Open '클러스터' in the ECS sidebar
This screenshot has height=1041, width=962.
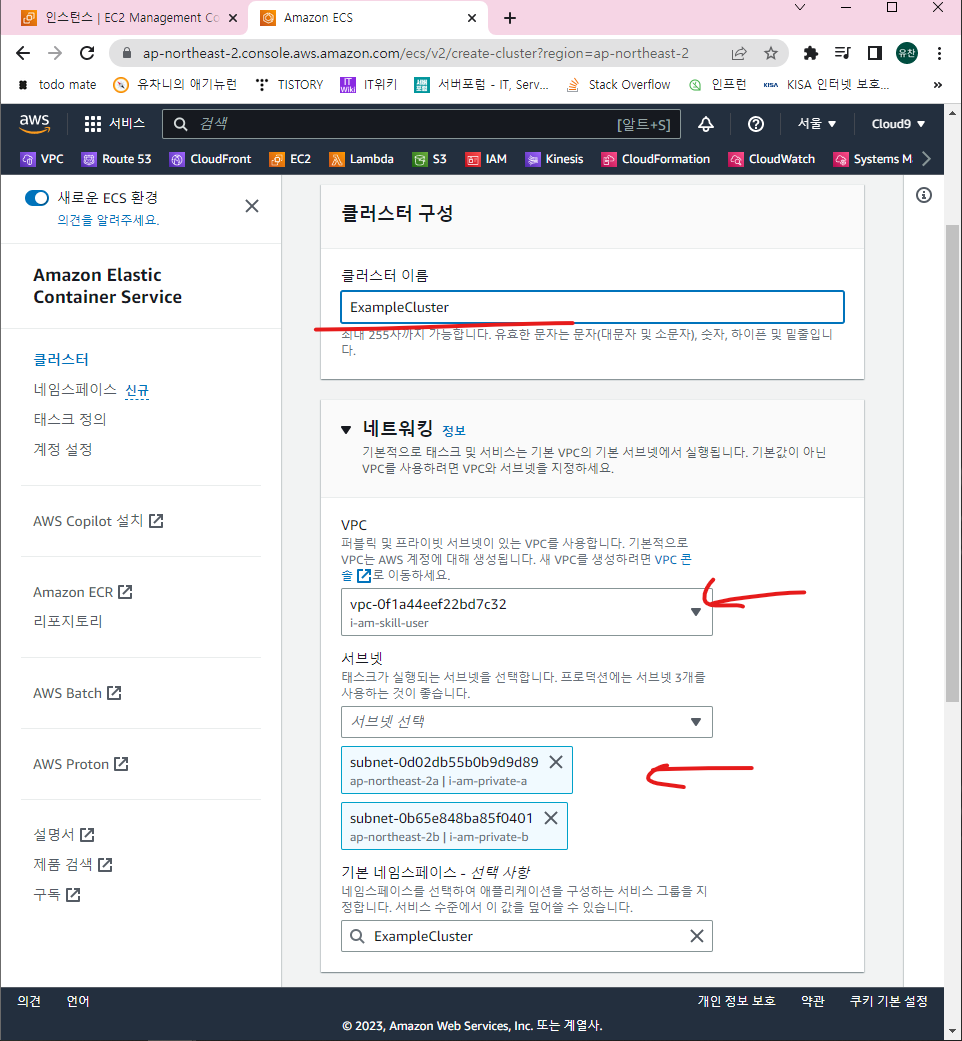click(x=61, y=360)
